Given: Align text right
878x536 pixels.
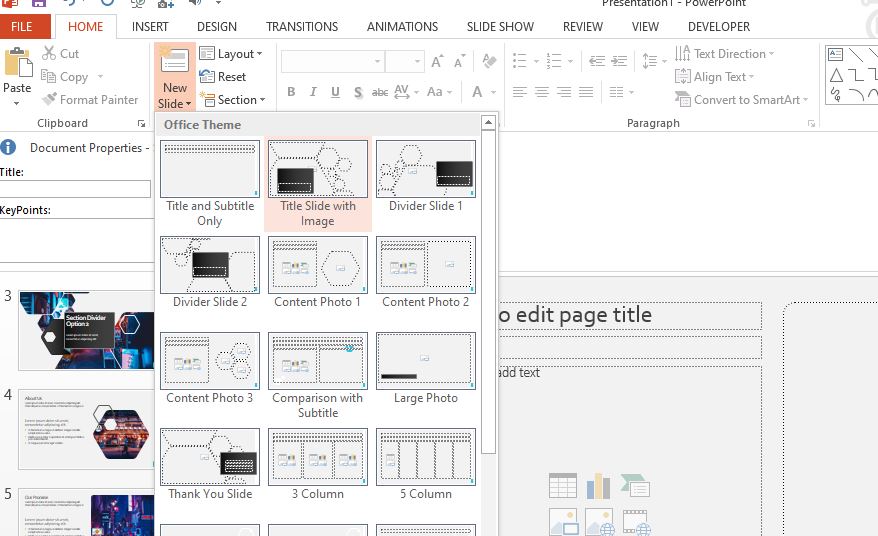Looking at the screenshot, I should (564, 92).
